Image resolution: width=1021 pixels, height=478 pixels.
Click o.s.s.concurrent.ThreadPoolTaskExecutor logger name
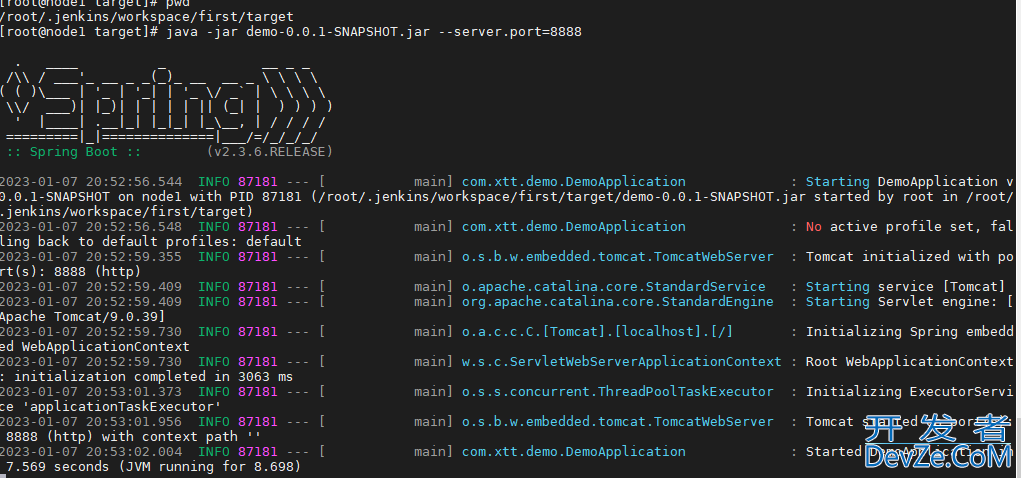pyautogui.click(x=618, y=391)
